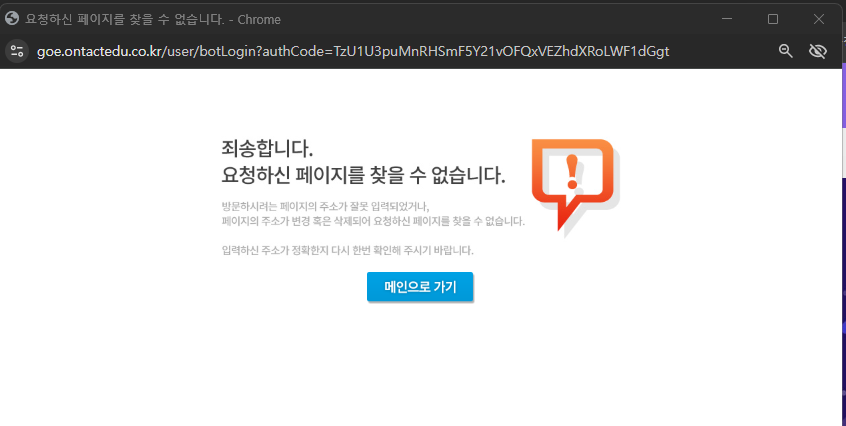Click the line starting with 입력하신 주소가 정확한지

coord(347,250)
